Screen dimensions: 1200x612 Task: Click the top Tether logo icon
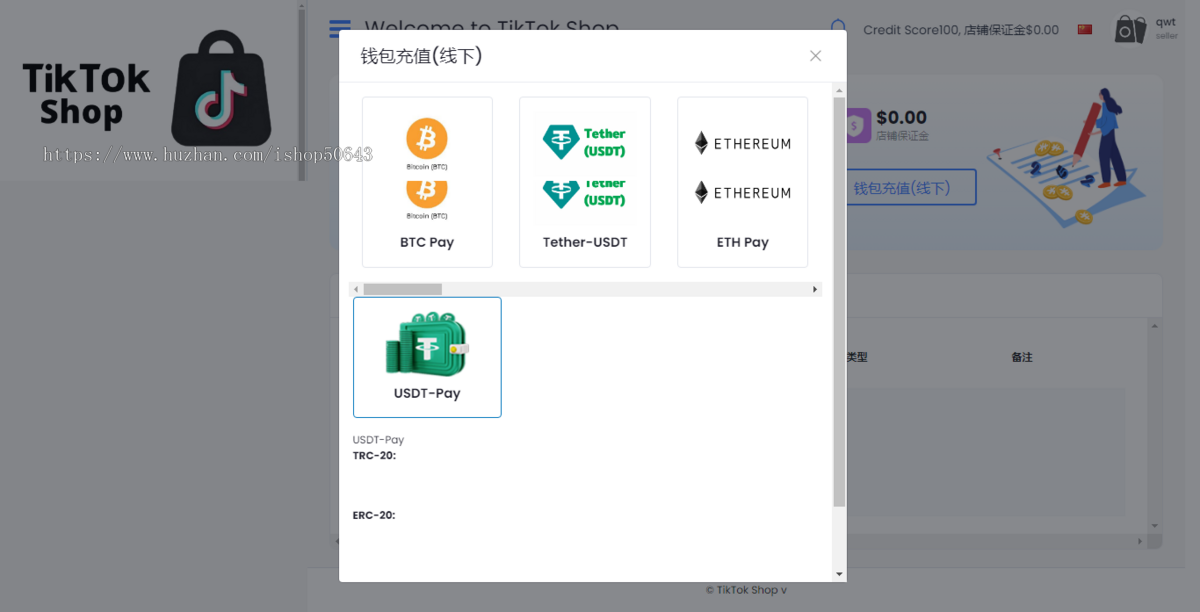[585, 142]
